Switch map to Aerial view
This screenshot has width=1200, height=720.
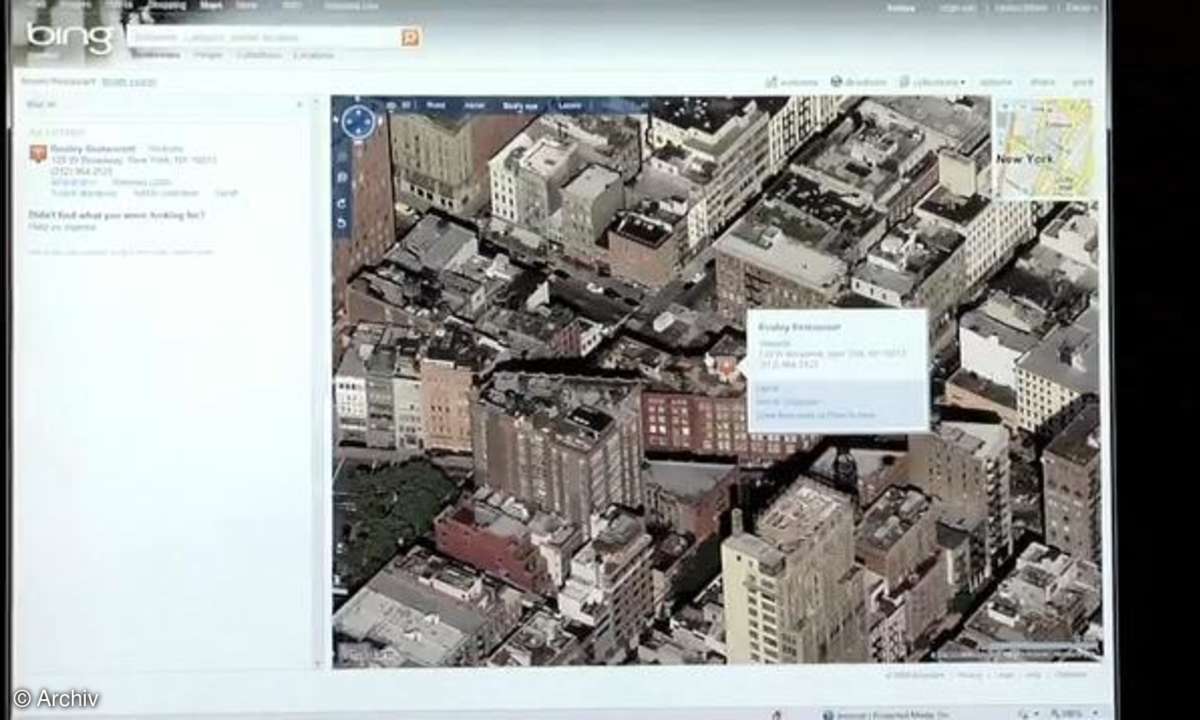[474, 105]
